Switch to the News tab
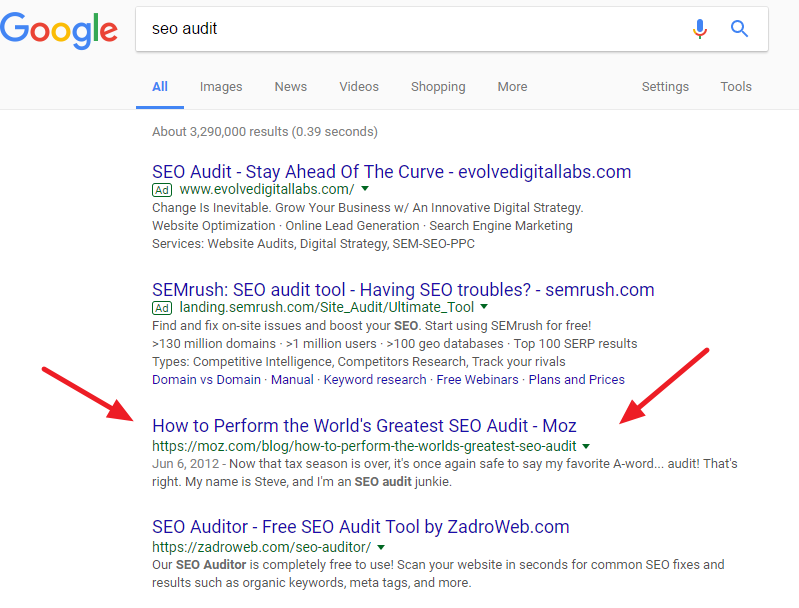 point(290,87)
